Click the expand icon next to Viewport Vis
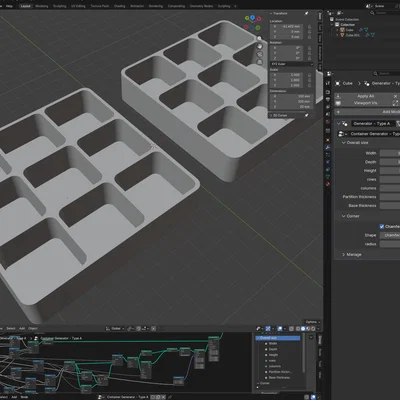Image resolution: width=400 pixels, height=400 pixels. coord(395,103)
